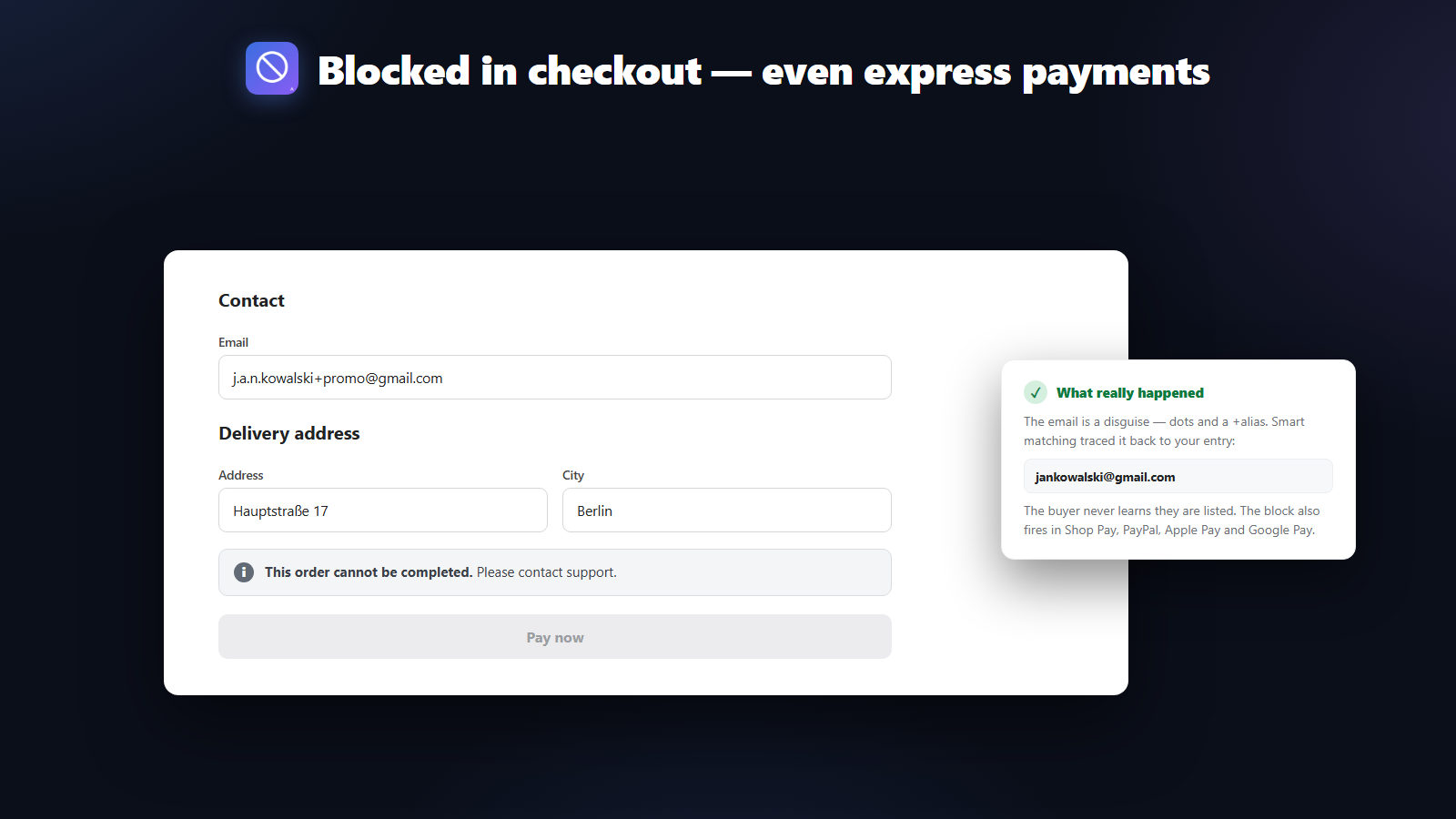The image size is (1456, 819).
Task: Click the 'This order cannot be completed' banner
Action: (555, 572)
